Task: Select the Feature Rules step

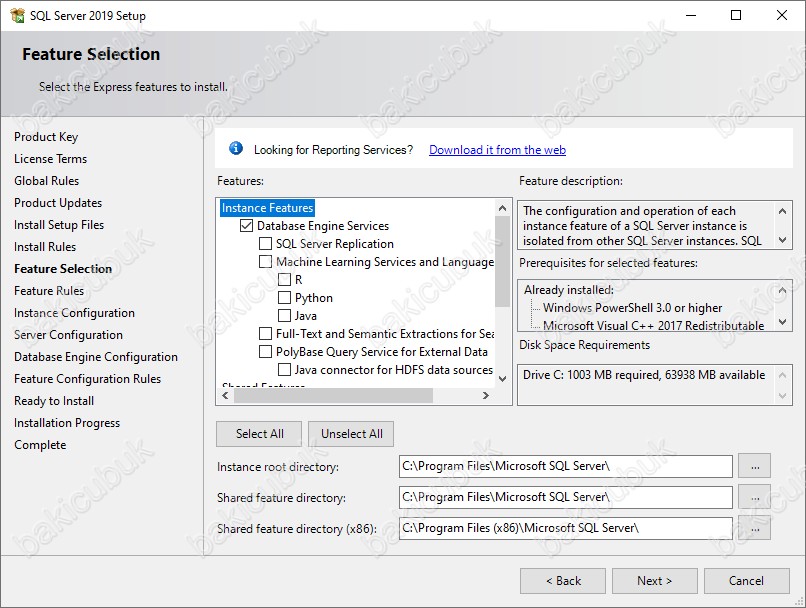Action: pyautogui.click(x=49, y=291)
